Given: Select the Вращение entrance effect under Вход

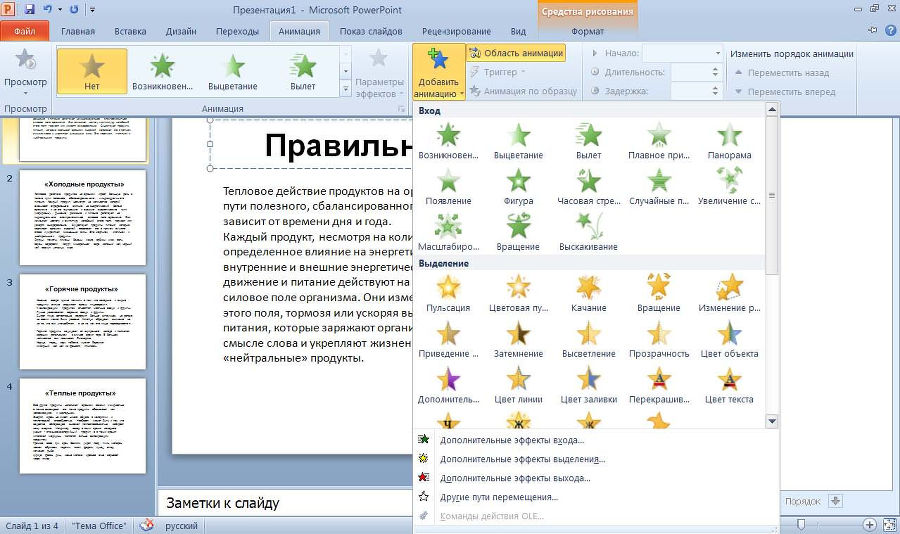Looking at the screenshot, I should tap(518, 233).
